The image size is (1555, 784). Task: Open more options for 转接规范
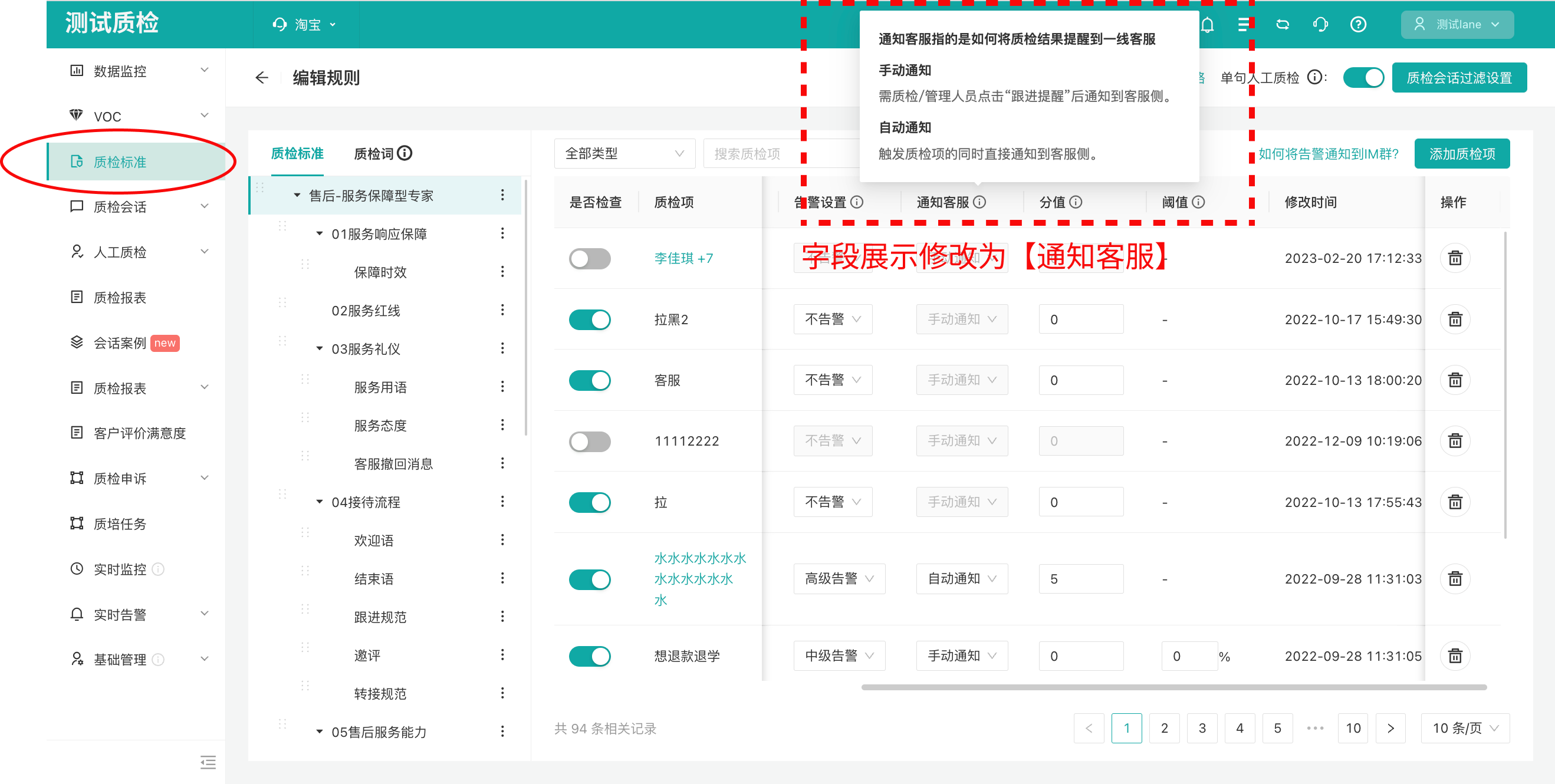pyautogui.click(x=502, y=693)
